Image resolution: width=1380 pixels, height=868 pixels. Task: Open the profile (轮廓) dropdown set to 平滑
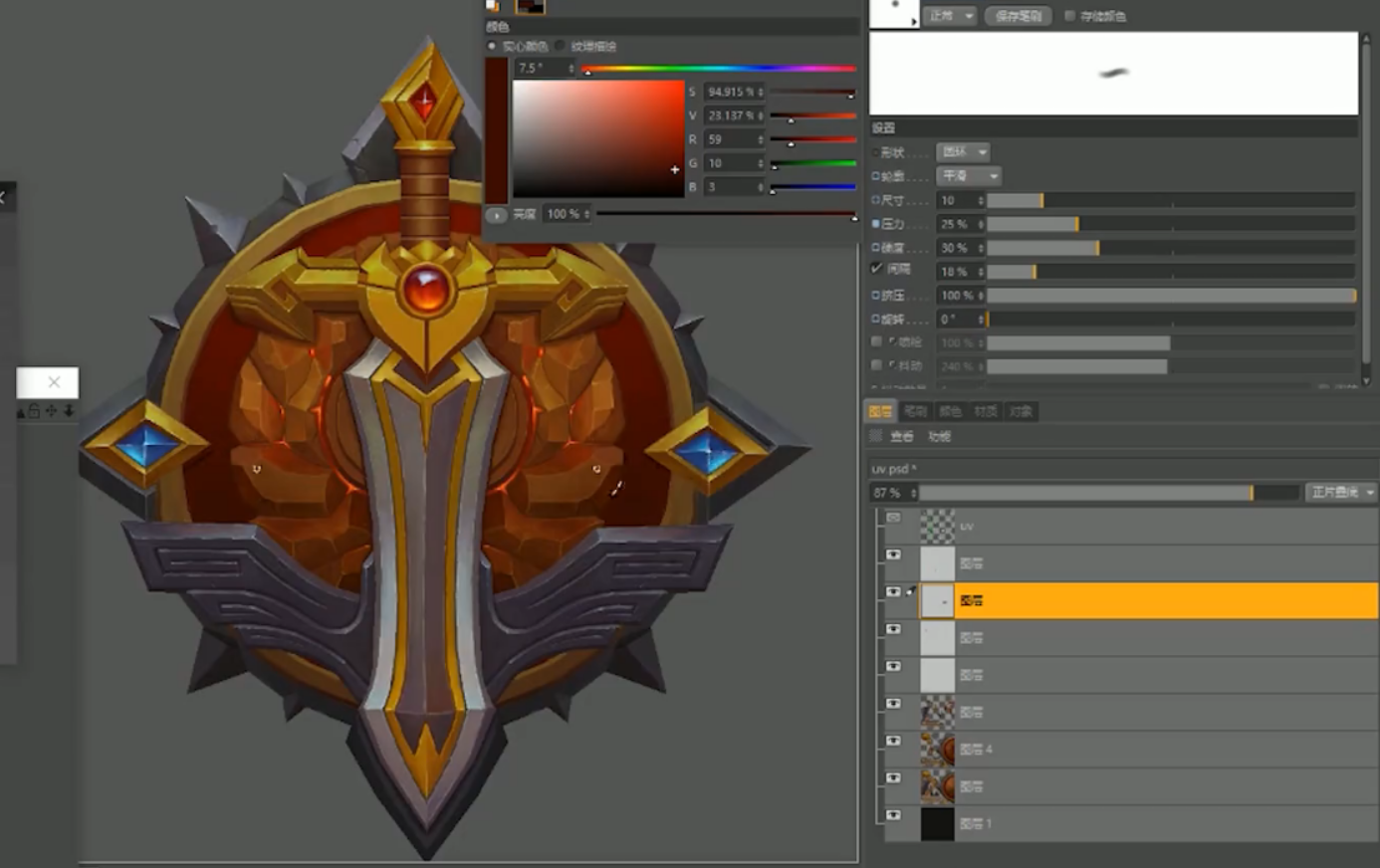click(x=968, y=176)
